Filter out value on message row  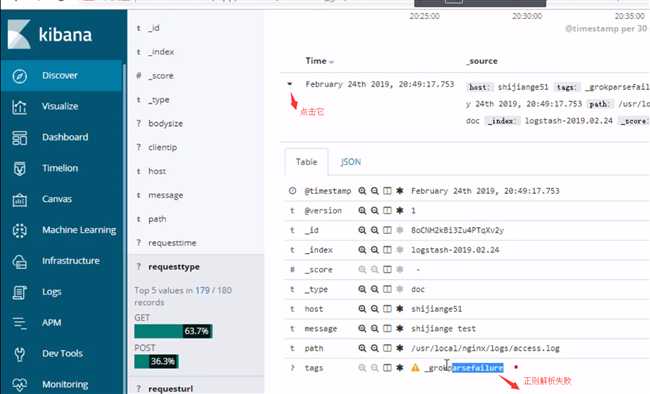(375, 328)
